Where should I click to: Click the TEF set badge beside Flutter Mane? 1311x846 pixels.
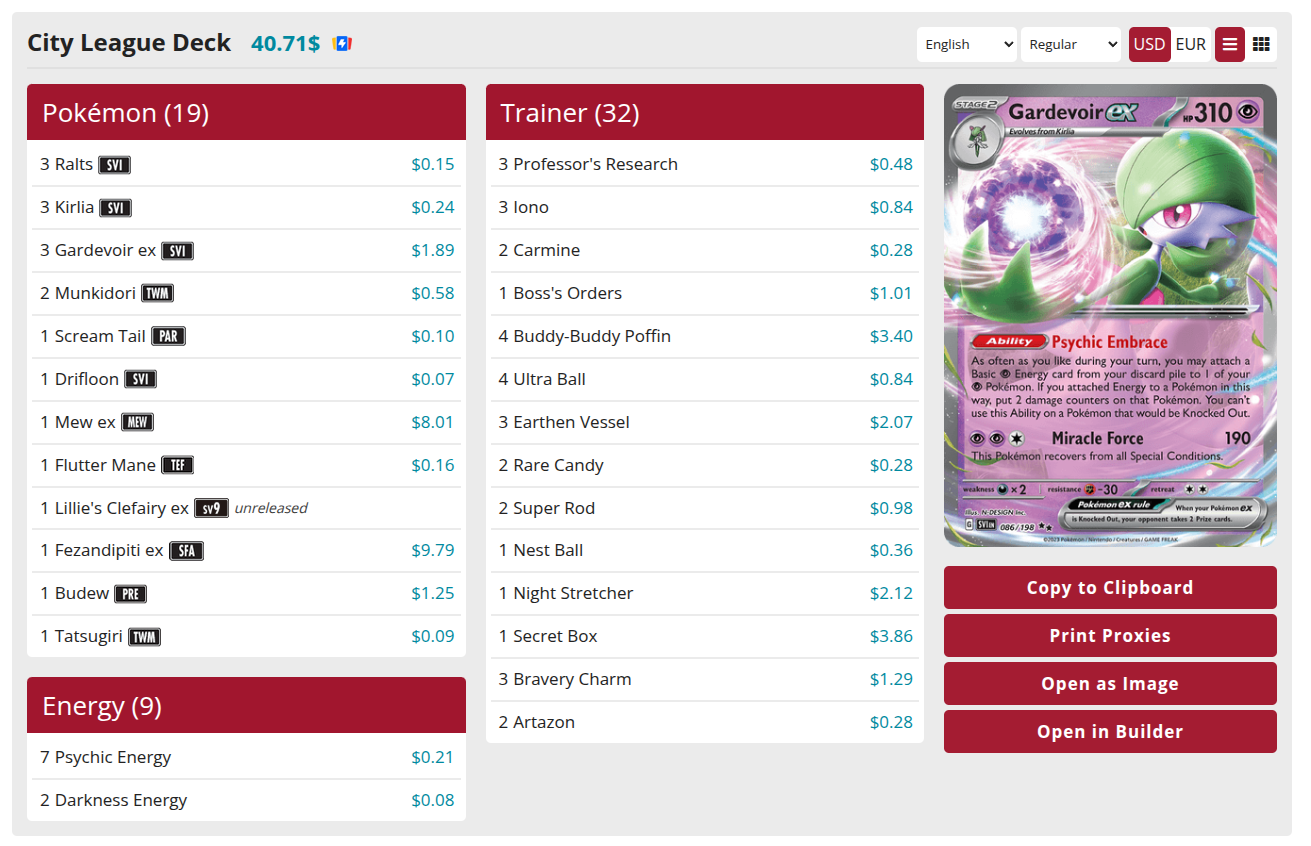177,466
